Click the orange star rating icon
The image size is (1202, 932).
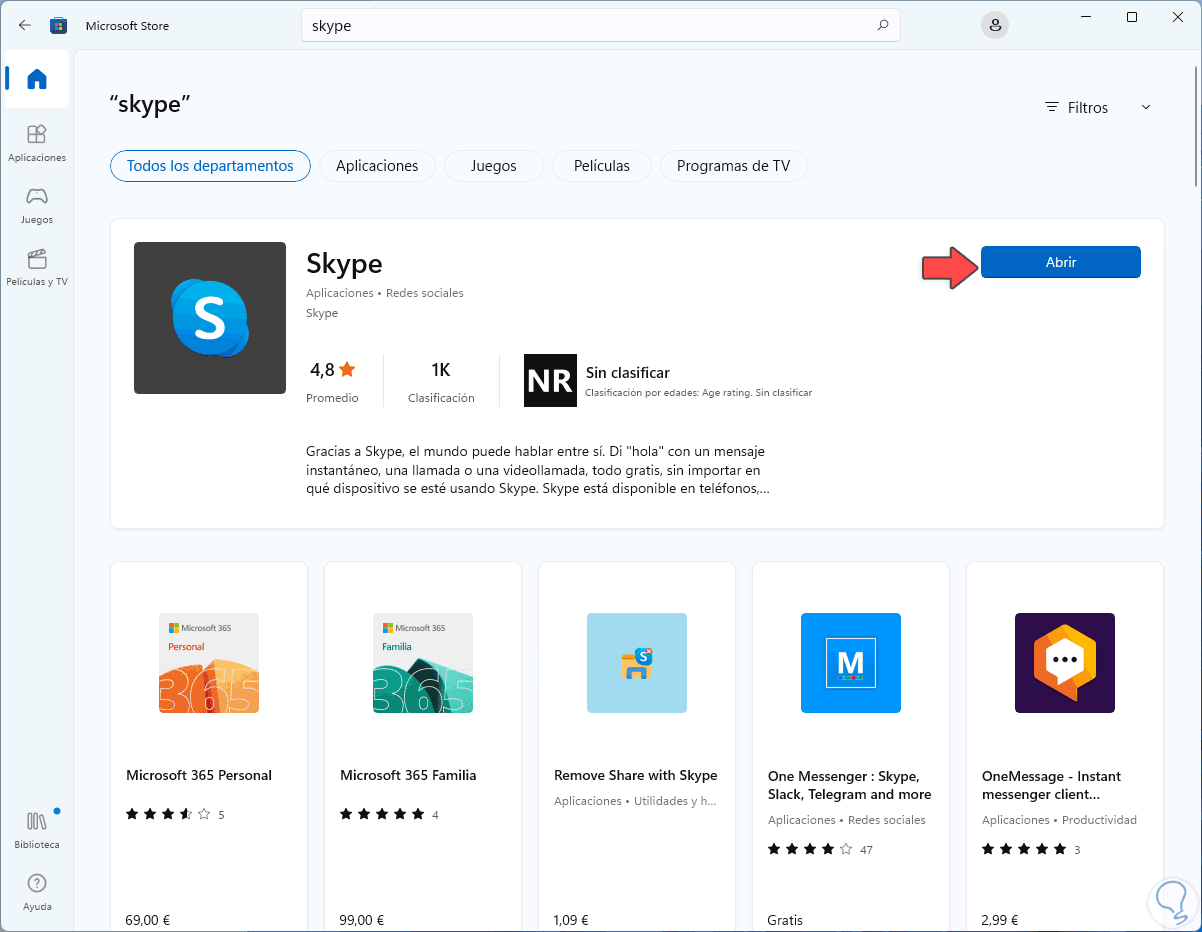click(347, 369)
